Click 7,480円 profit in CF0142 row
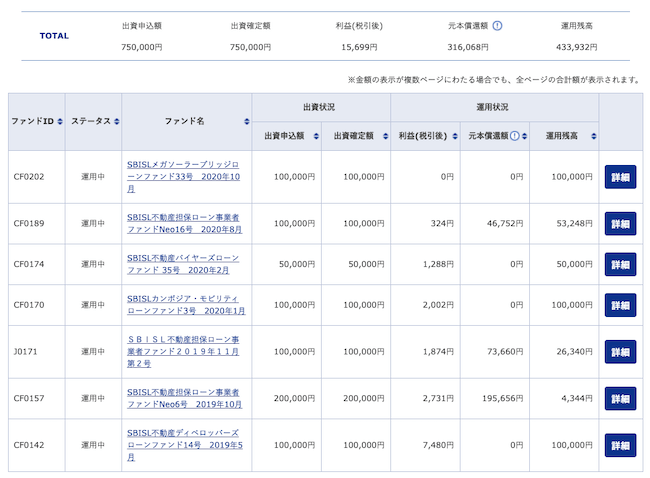 (x=438, y=445)
